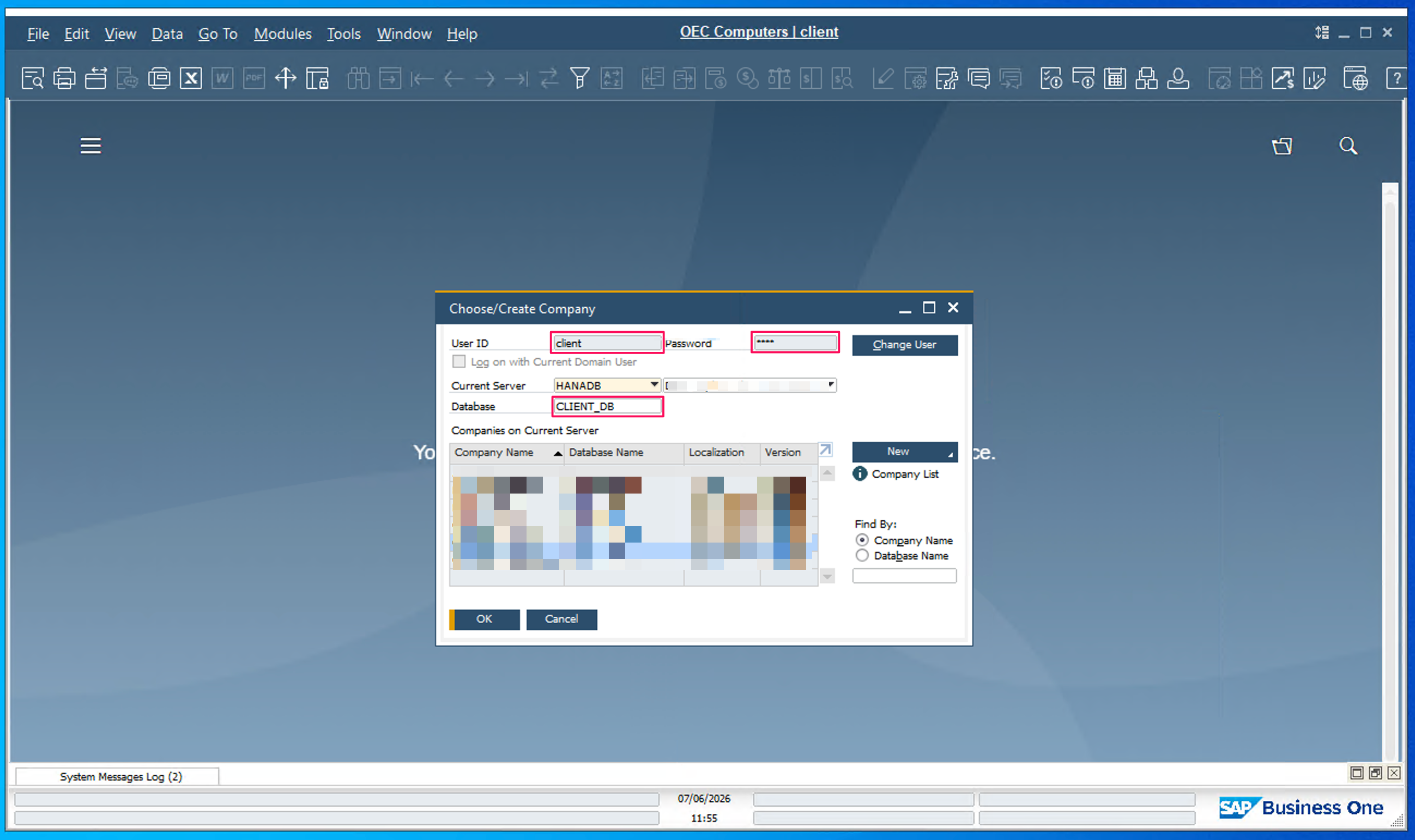Click the Filter funnel icon
Screen dimensions: 1415x840
coord(579,78)
